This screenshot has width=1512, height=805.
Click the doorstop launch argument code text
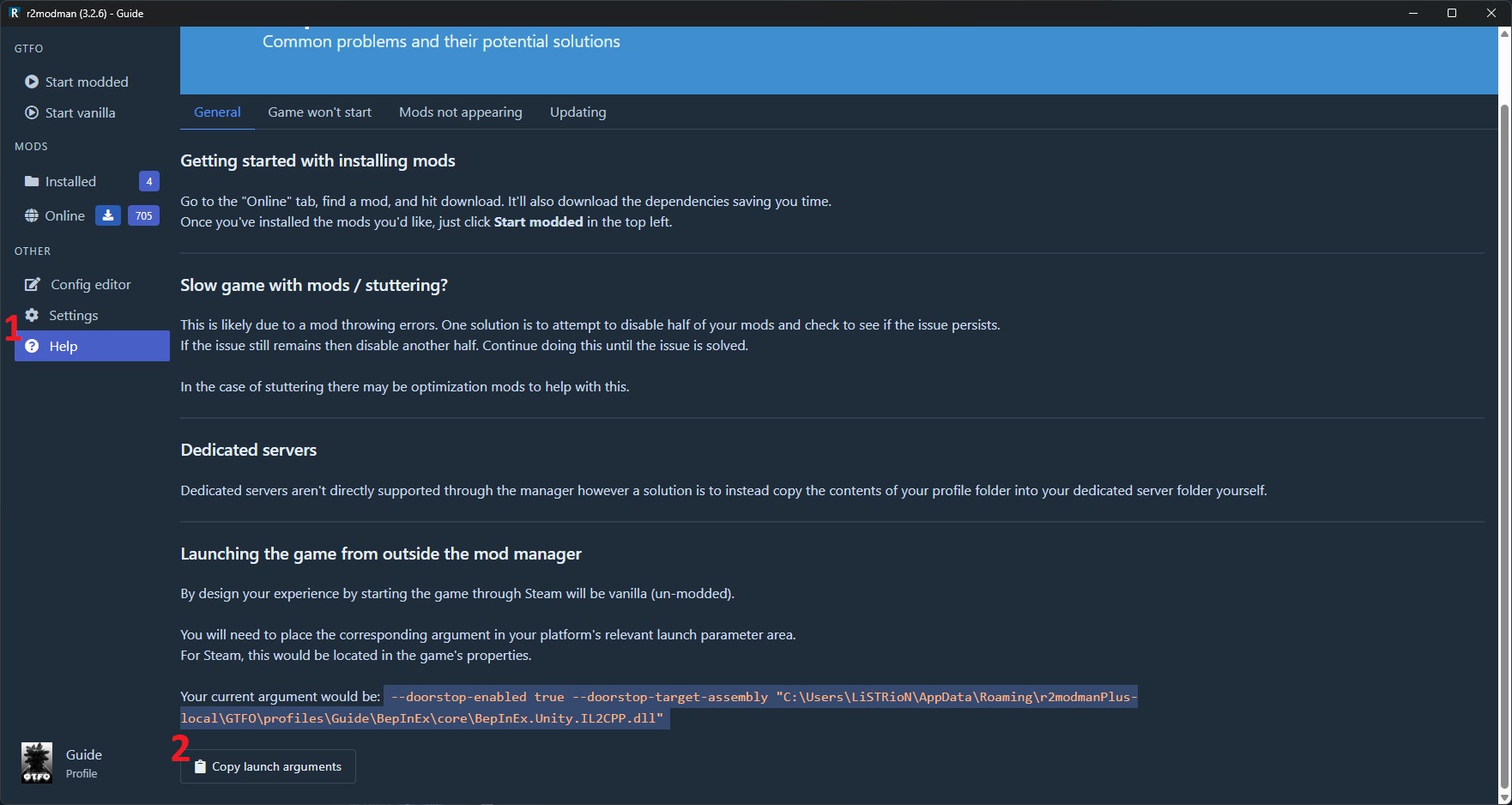(659, 707)
